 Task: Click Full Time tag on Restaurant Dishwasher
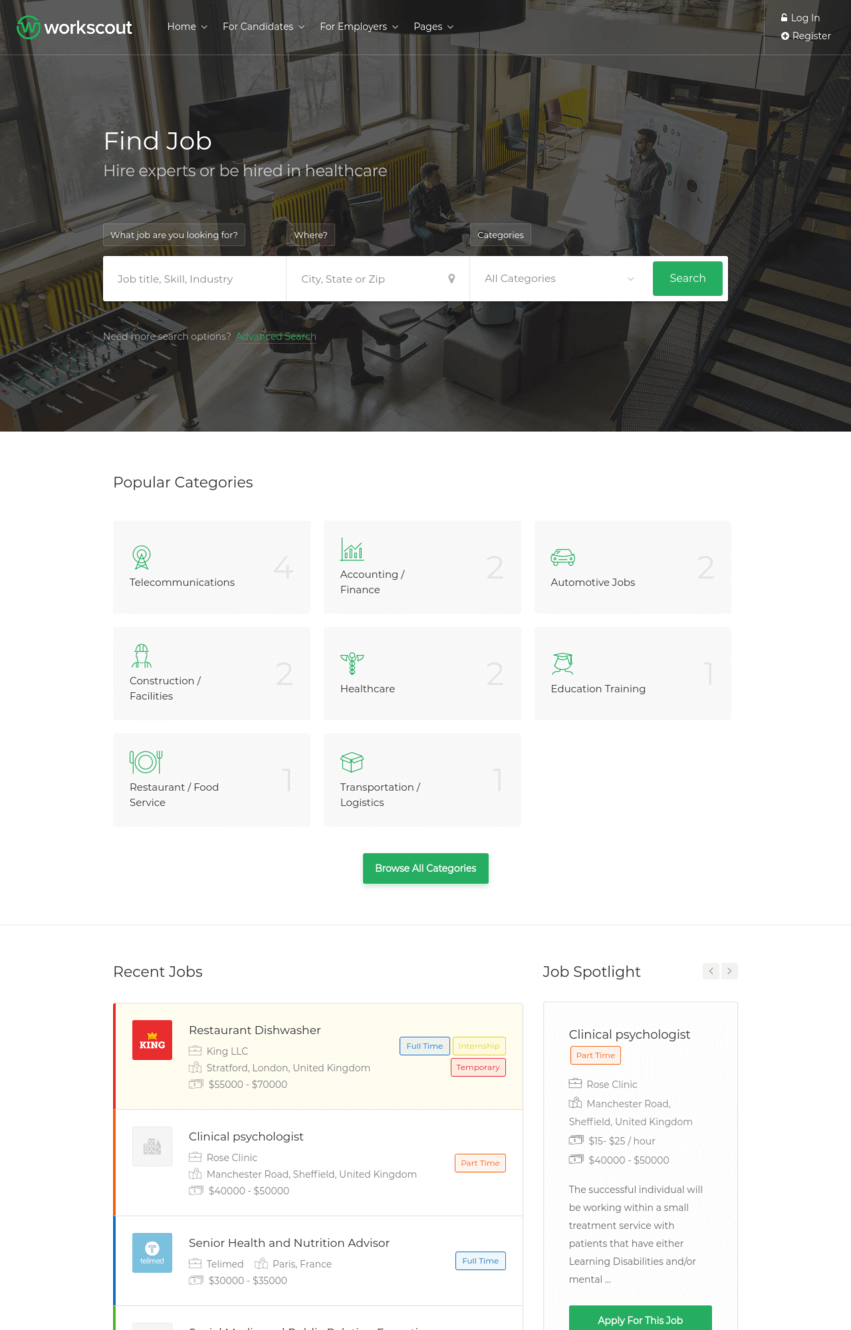click(x=424, y=1046)
